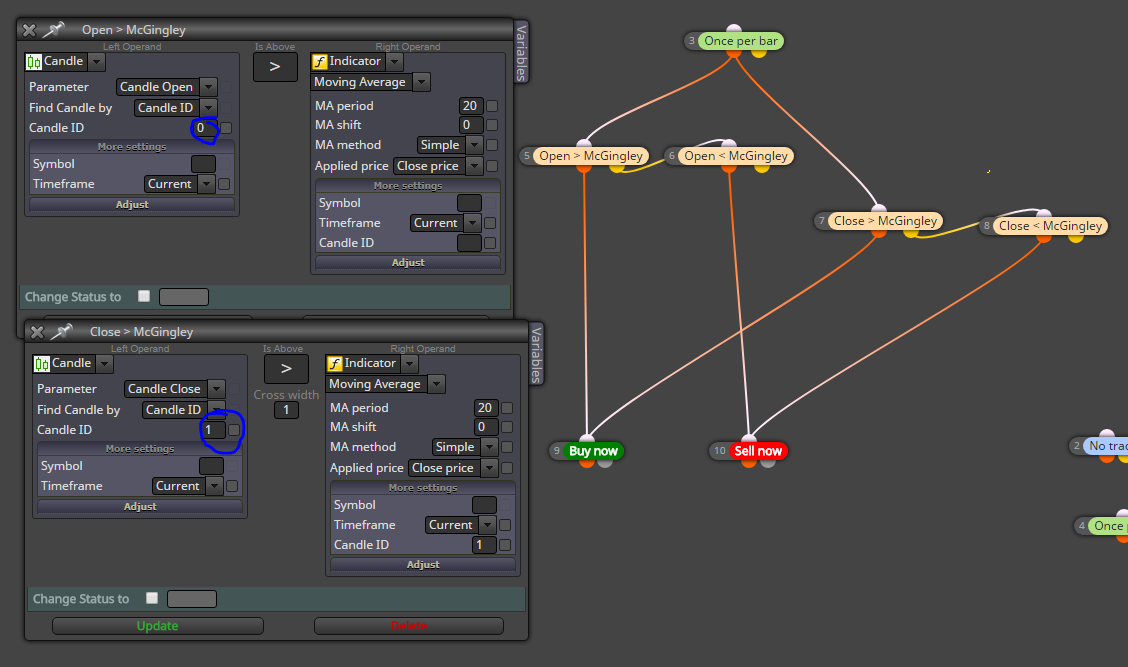Click orange output connector under Buy now

587,463
